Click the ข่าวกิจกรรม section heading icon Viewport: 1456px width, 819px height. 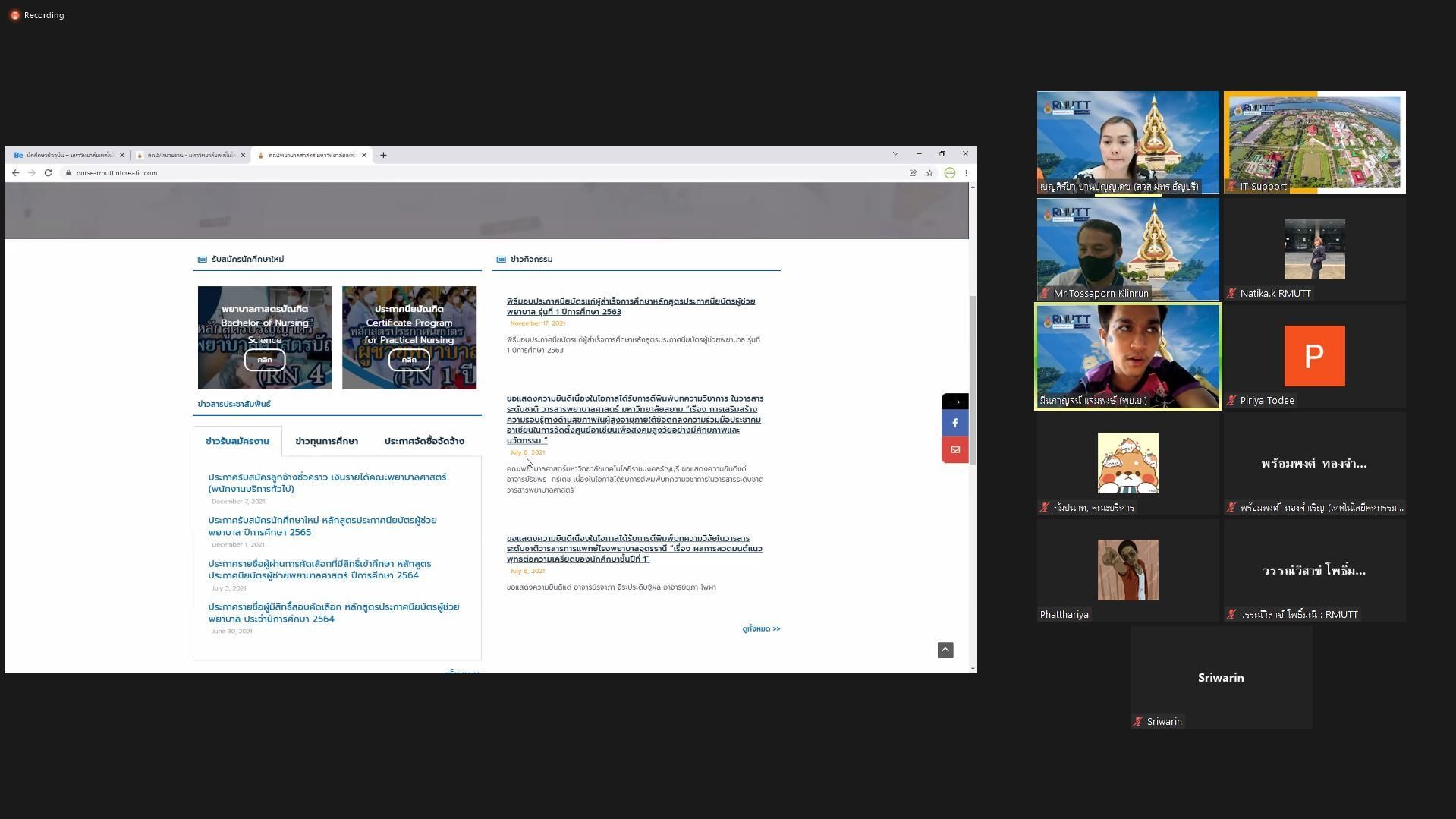tap(501, 260)
